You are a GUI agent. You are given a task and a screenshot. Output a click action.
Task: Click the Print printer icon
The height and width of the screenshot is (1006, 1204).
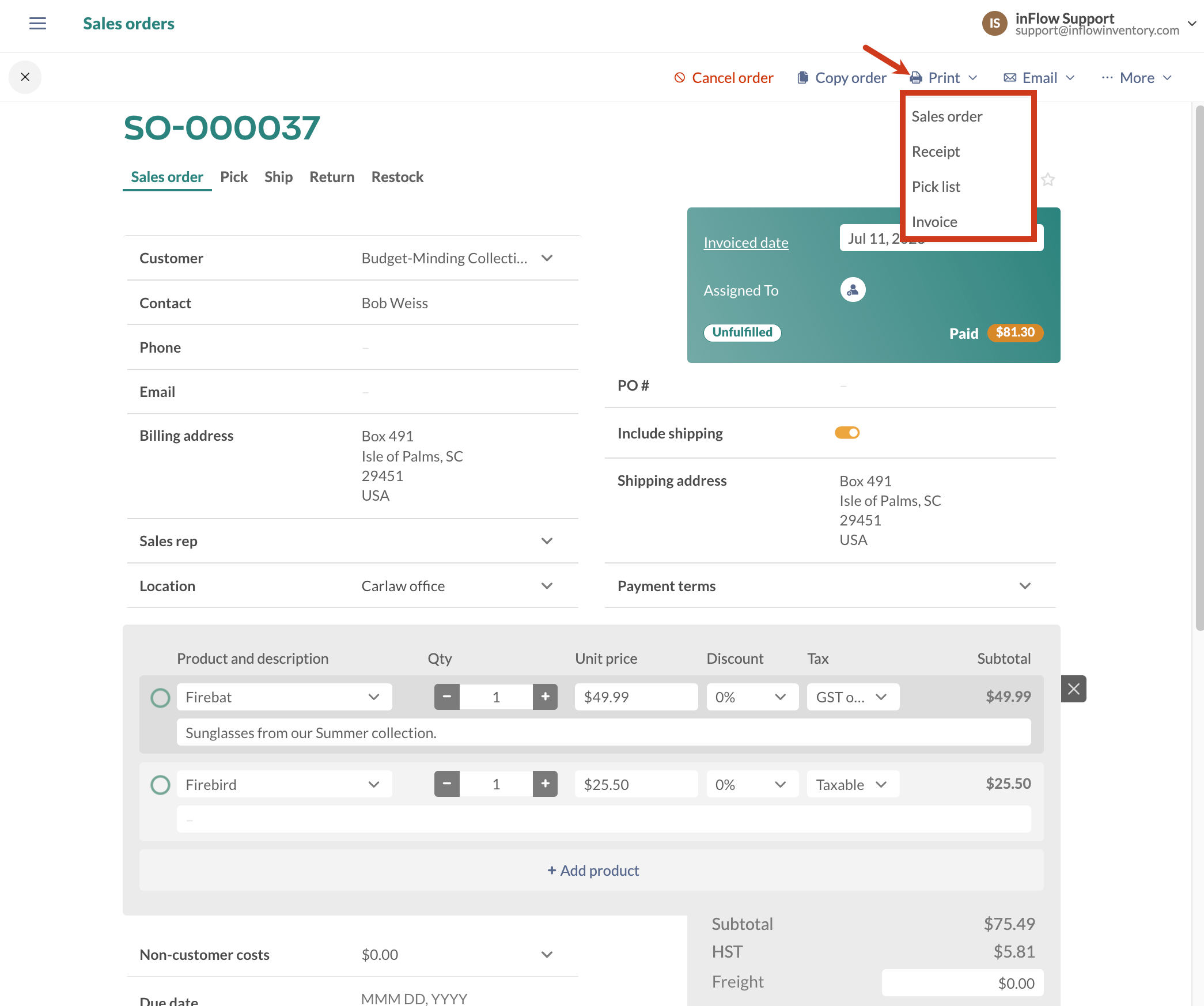pyautogui.click(x=916, y=78)
